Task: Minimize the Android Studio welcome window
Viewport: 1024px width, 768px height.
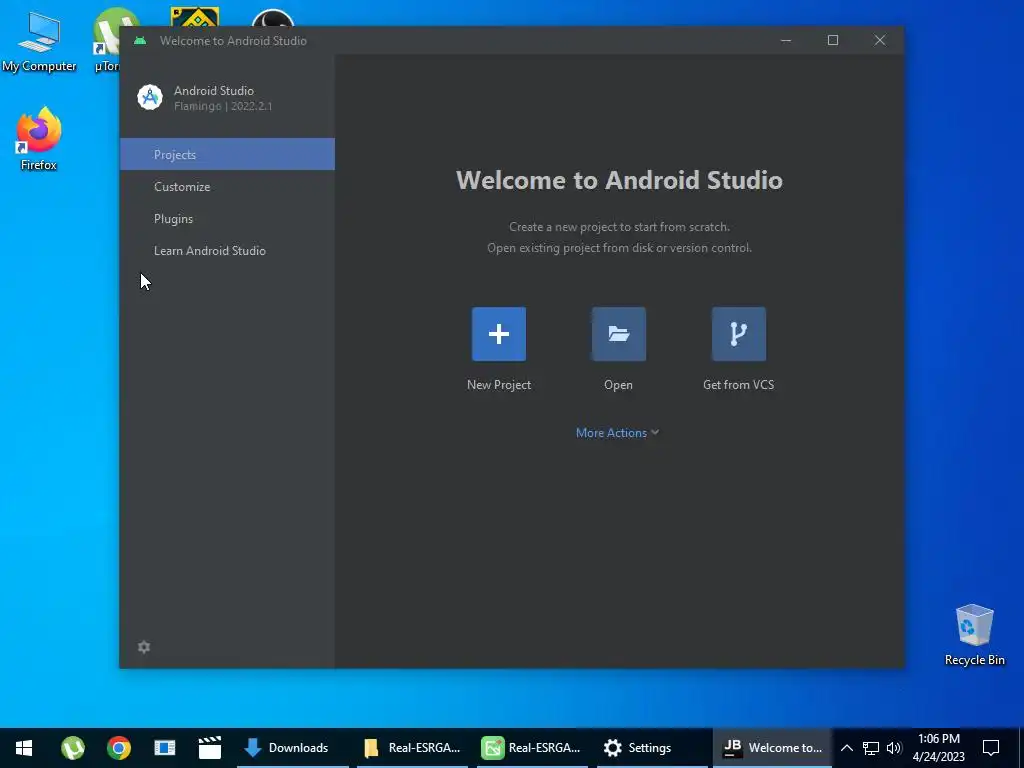Action: pos(786,40)
